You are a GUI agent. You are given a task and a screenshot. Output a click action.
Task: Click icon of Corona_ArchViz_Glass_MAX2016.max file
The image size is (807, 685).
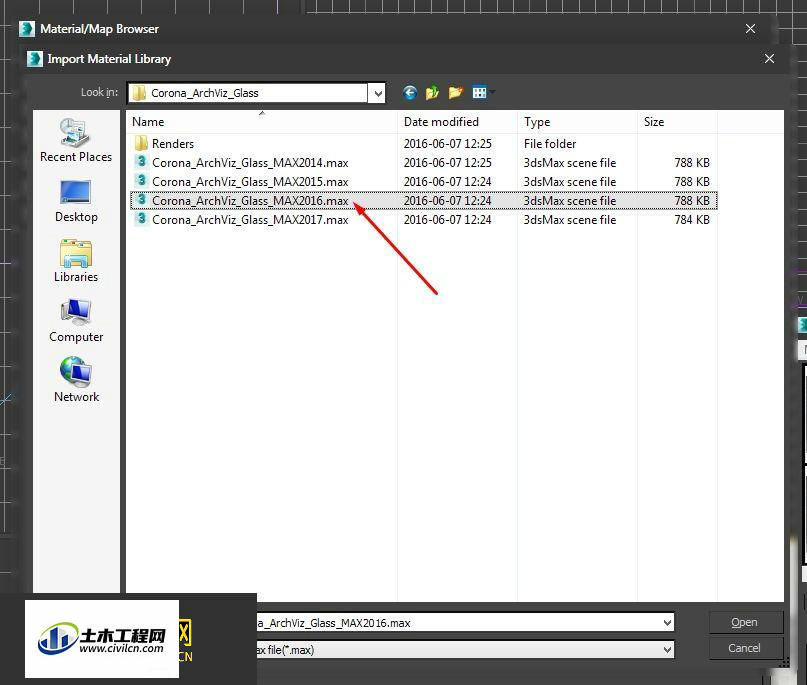point(141,200)
